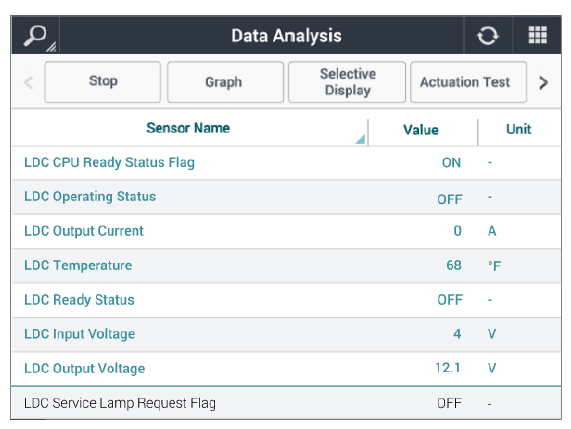
Task: Open the Graph view
Action: [x=225, y=82]
